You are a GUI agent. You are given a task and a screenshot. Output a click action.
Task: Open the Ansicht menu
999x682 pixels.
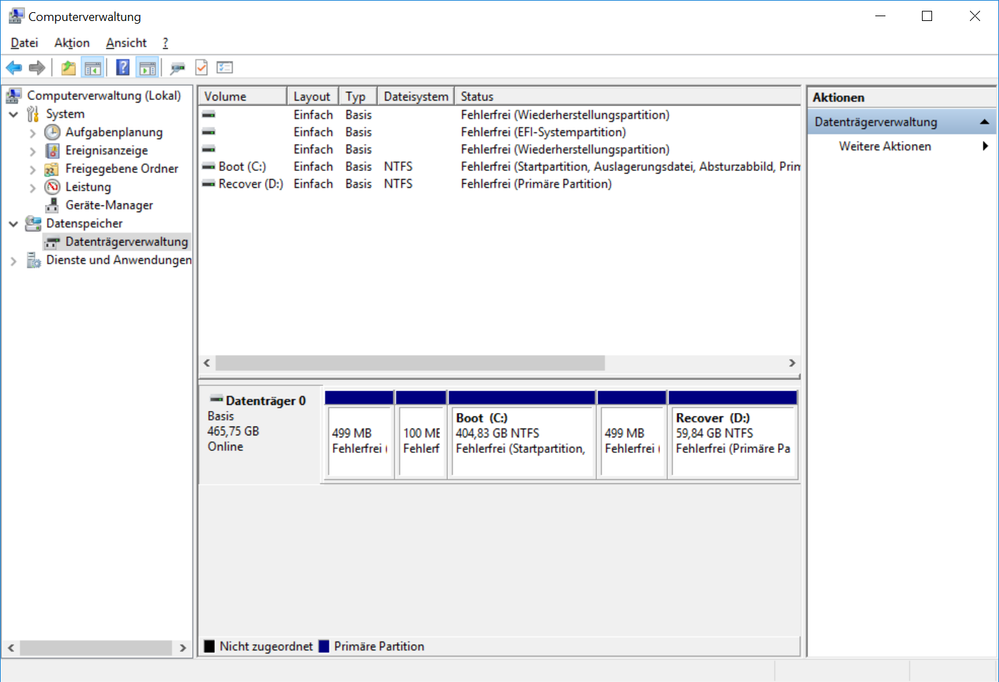point(126,43)
